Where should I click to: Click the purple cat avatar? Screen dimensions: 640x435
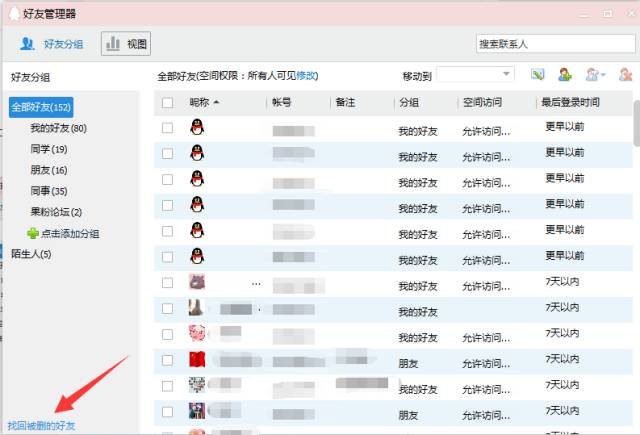coord(197,282)
